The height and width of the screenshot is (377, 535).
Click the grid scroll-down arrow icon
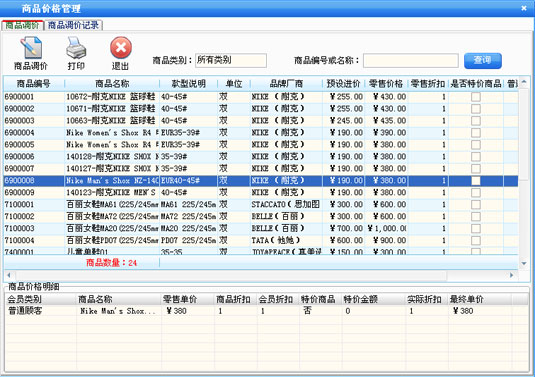[524, 263]
